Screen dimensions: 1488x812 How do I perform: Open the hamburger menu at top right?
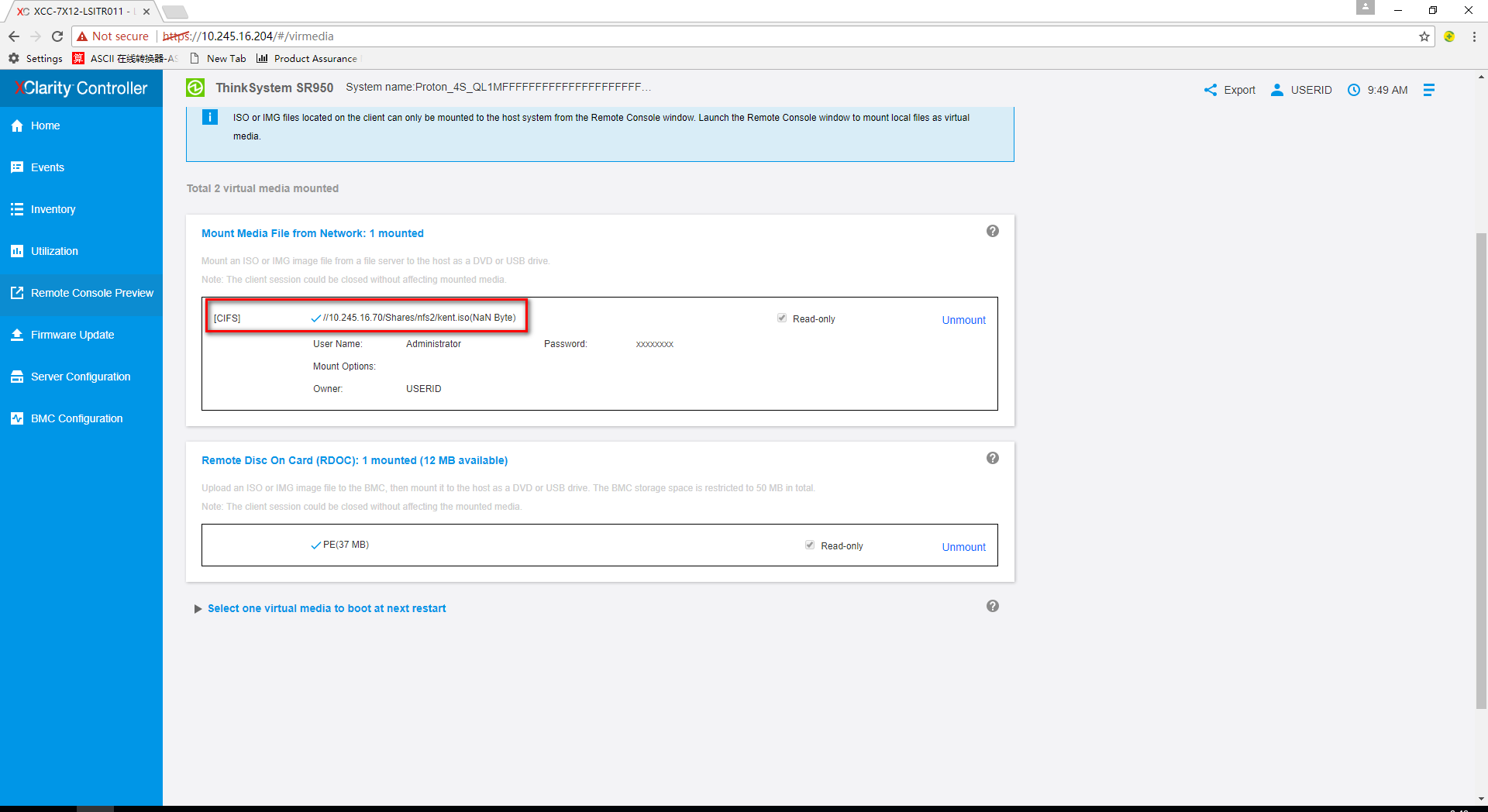click(1429, 90)
